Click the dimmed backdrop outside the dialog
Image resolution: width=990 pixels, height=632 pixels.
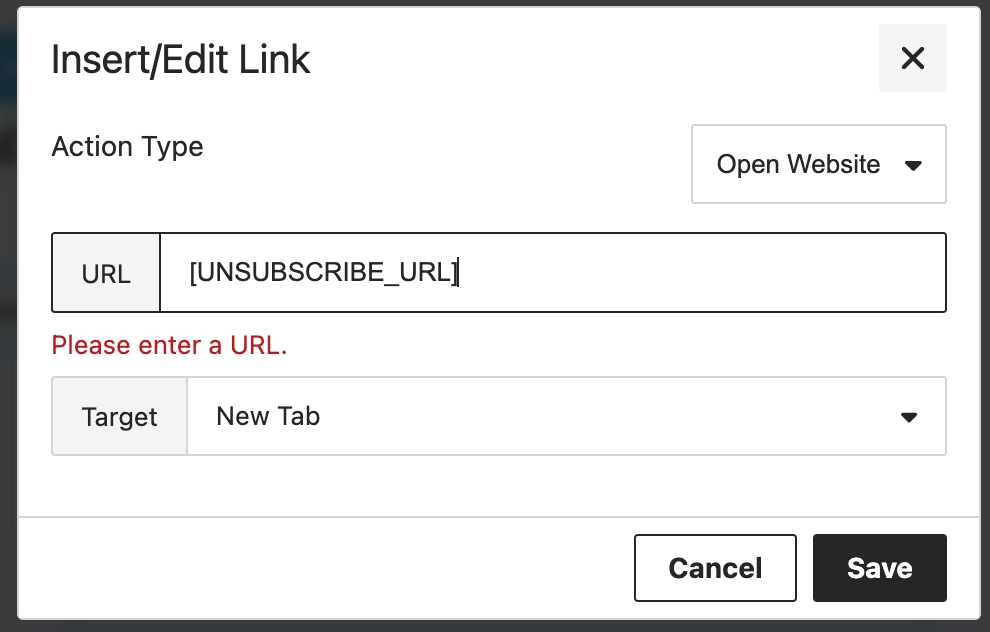point(8,300)
